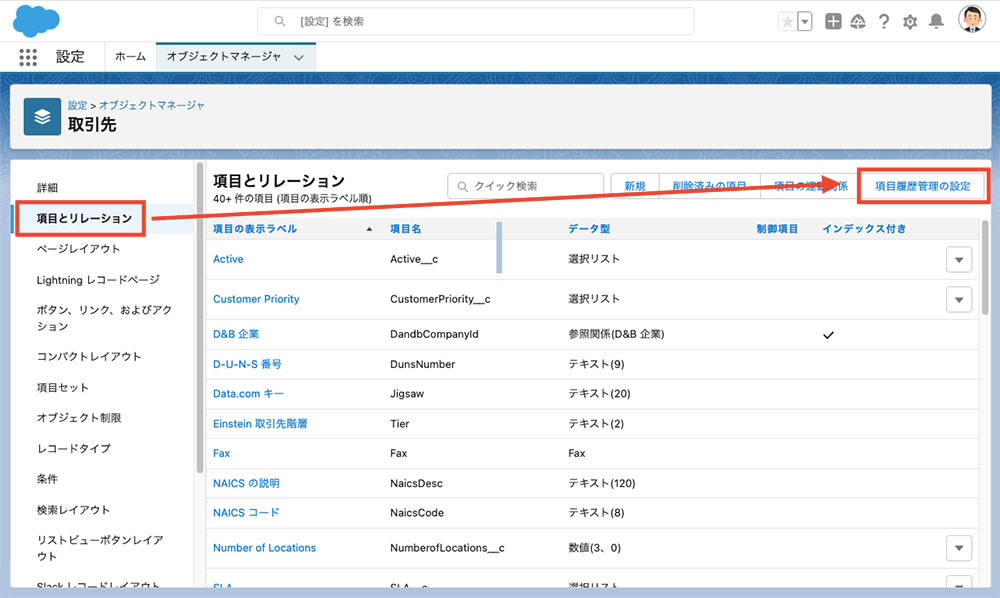Open ページレイアウト in the sidebar
Screen dimensions: 1000x598
point(78,249)
